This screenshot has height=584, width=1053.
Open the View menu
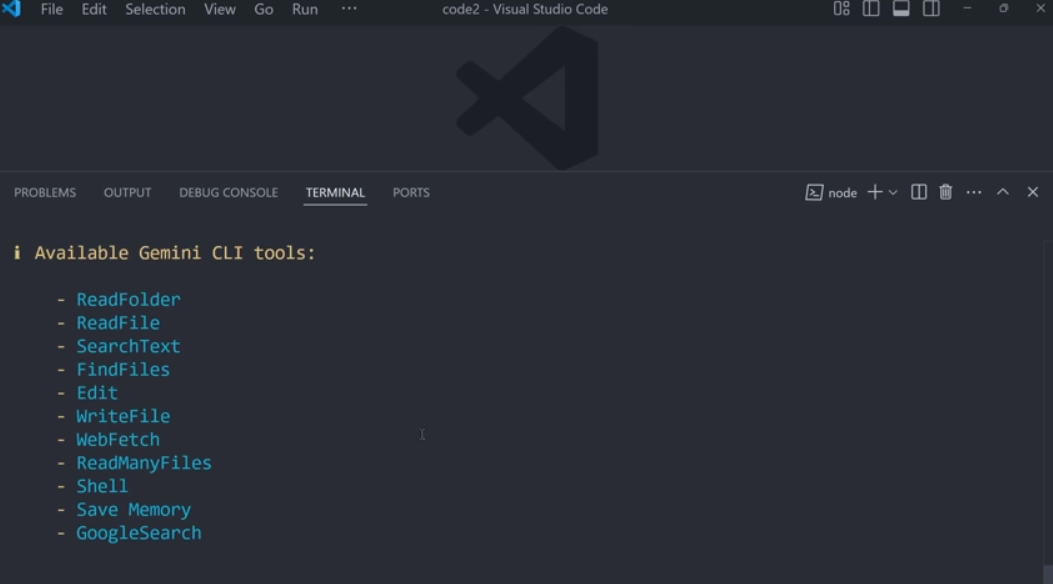220,9
